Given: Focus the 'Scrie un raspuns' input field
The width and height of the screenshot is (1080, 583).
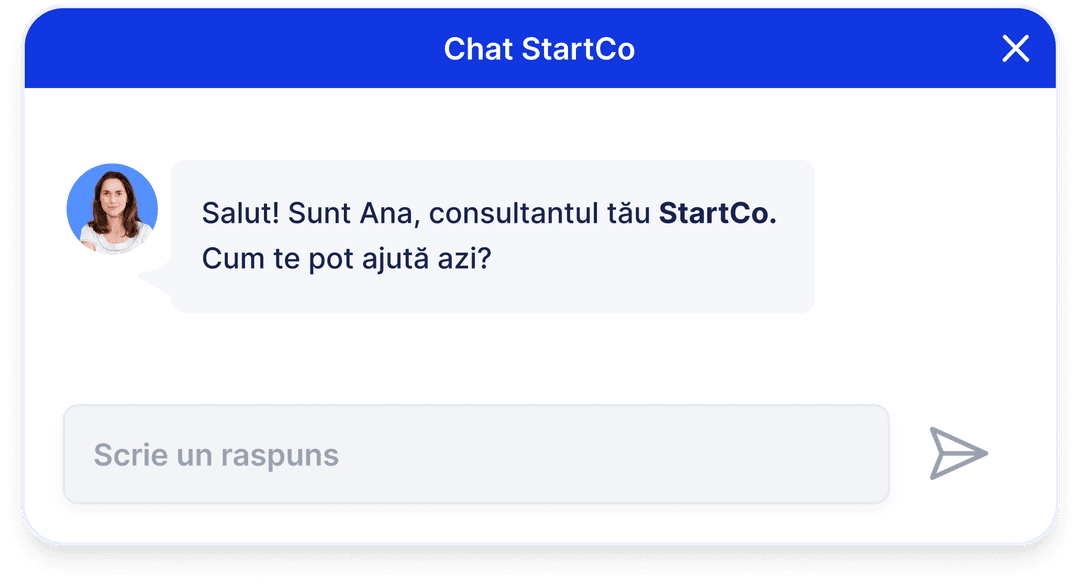Looking at the screenshot, I should [x=476, y=454].
